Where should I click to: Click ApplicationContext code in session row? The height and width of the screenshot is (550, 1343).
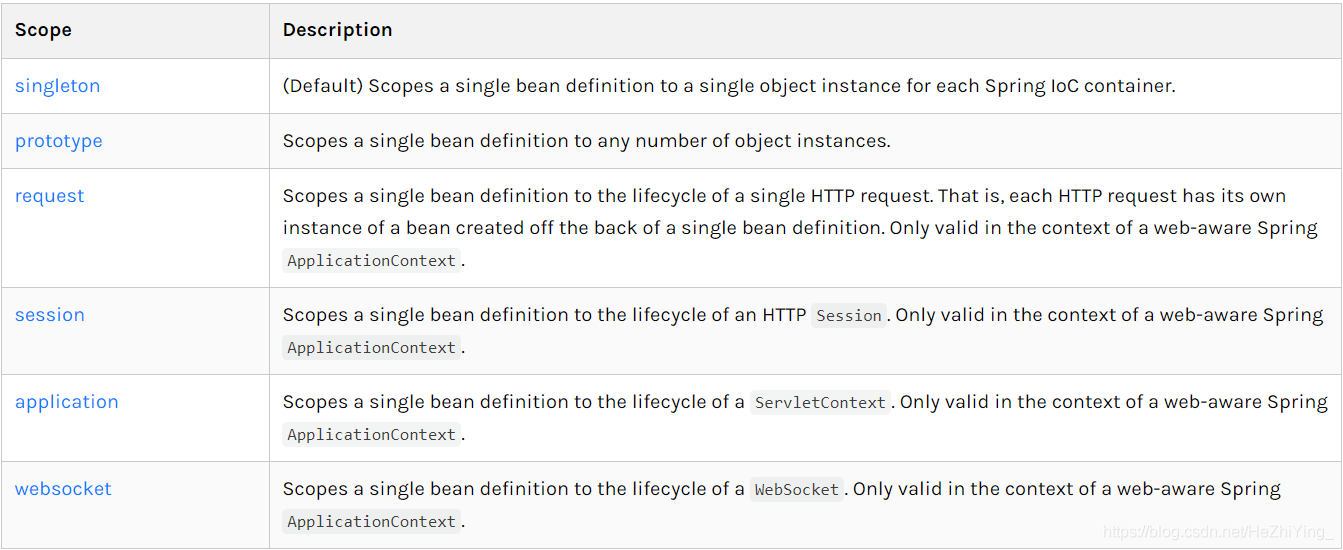pyautogui.click(x=371, y=348)
